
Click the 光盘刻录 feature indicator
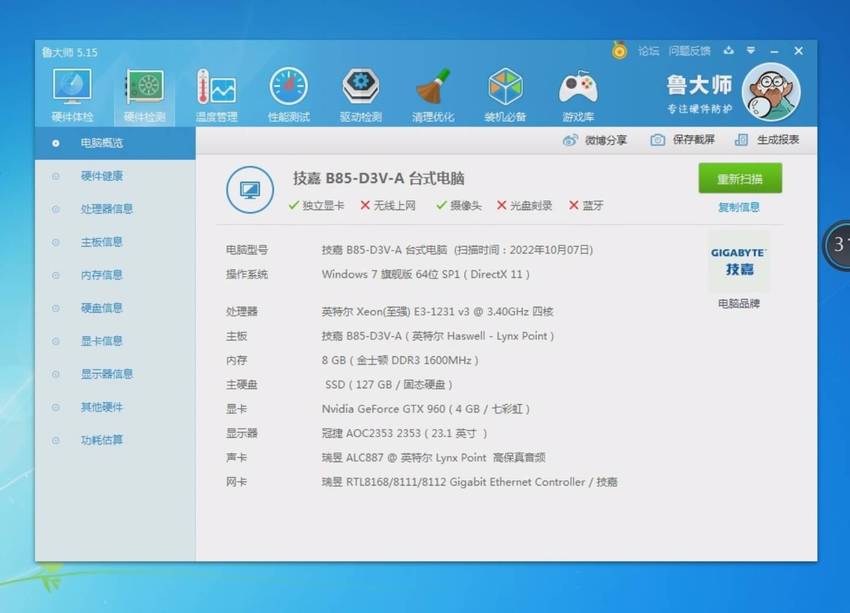click(524, 205)
